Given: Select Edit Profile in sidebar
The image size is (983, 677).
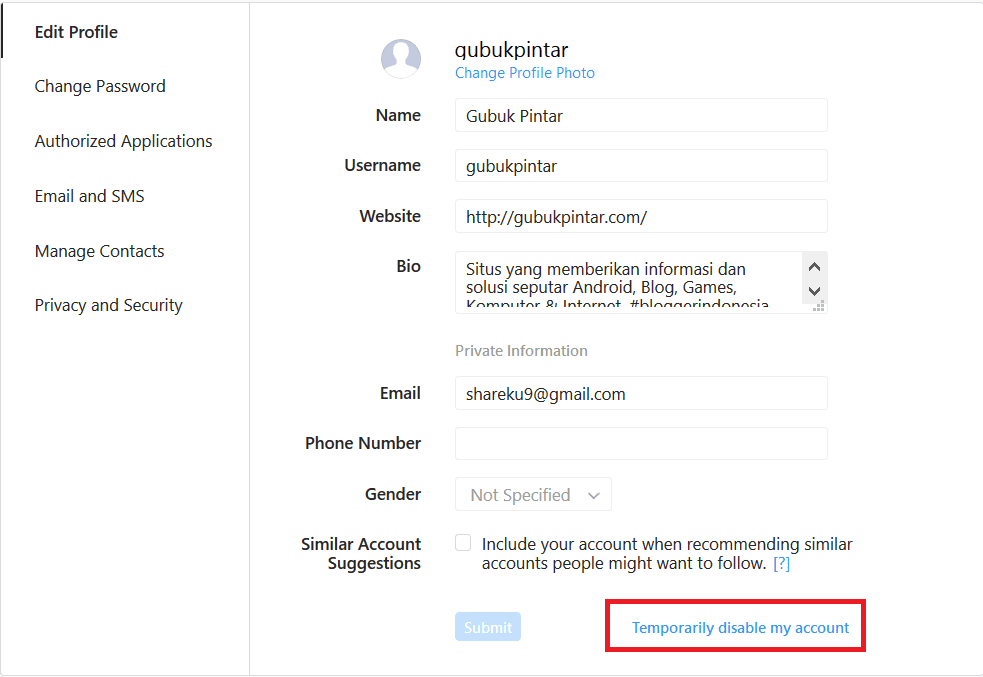Looking at the screenshot, I should click(76, 32).
